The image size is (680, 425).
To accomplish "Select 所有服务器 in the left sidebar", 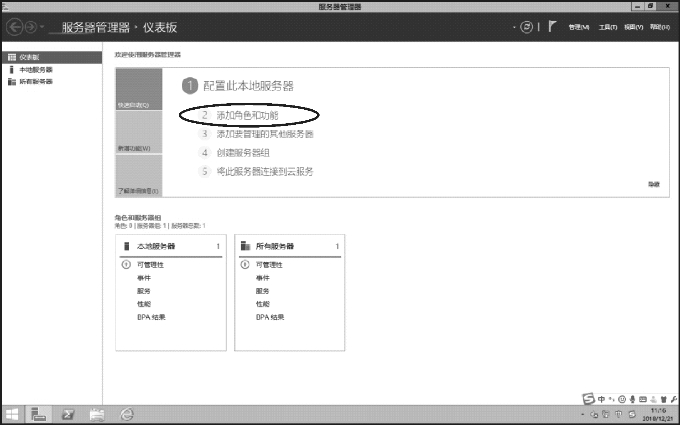I will [x=52, y=82].
